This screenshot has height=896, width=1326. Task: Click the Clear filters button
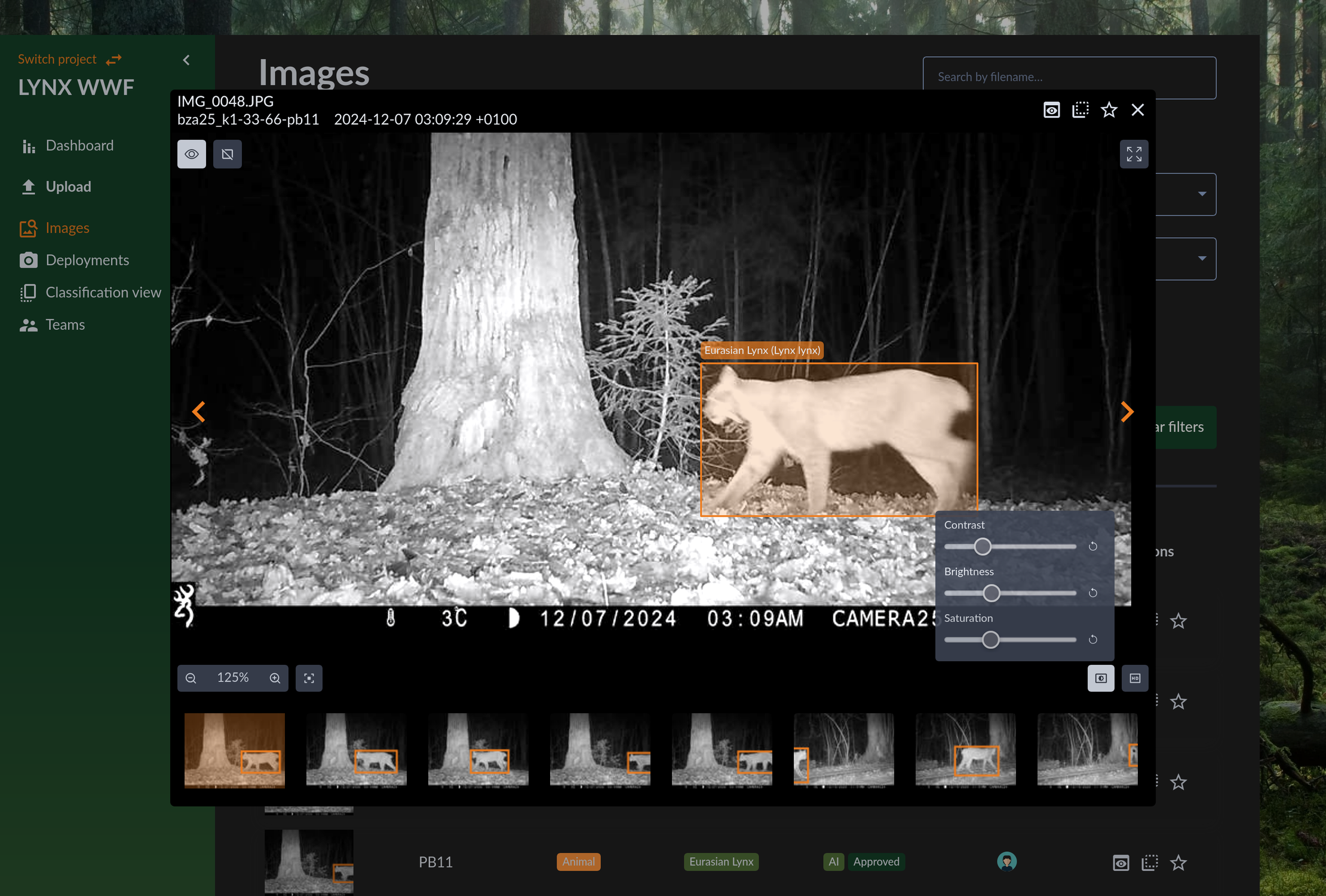click(x=1186, y=428)
